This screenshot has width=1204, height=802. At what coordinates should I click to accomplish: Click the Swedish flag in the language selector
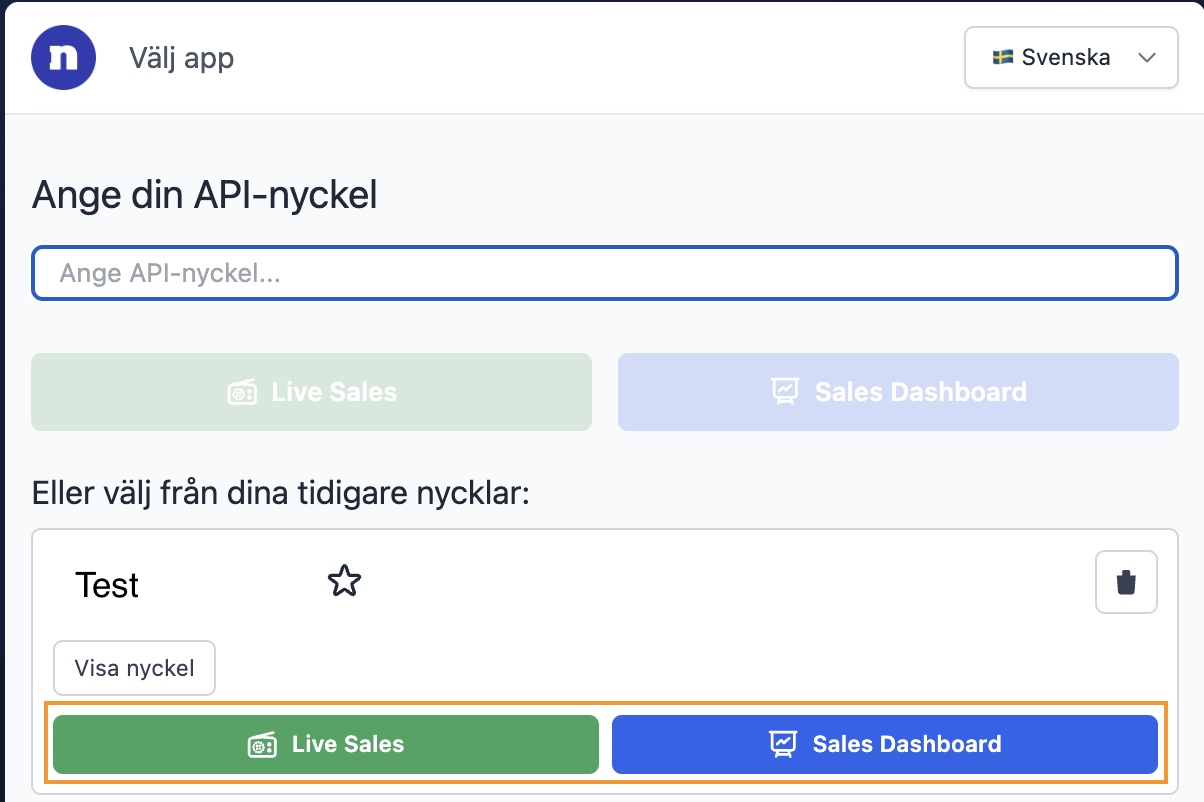1003,57
